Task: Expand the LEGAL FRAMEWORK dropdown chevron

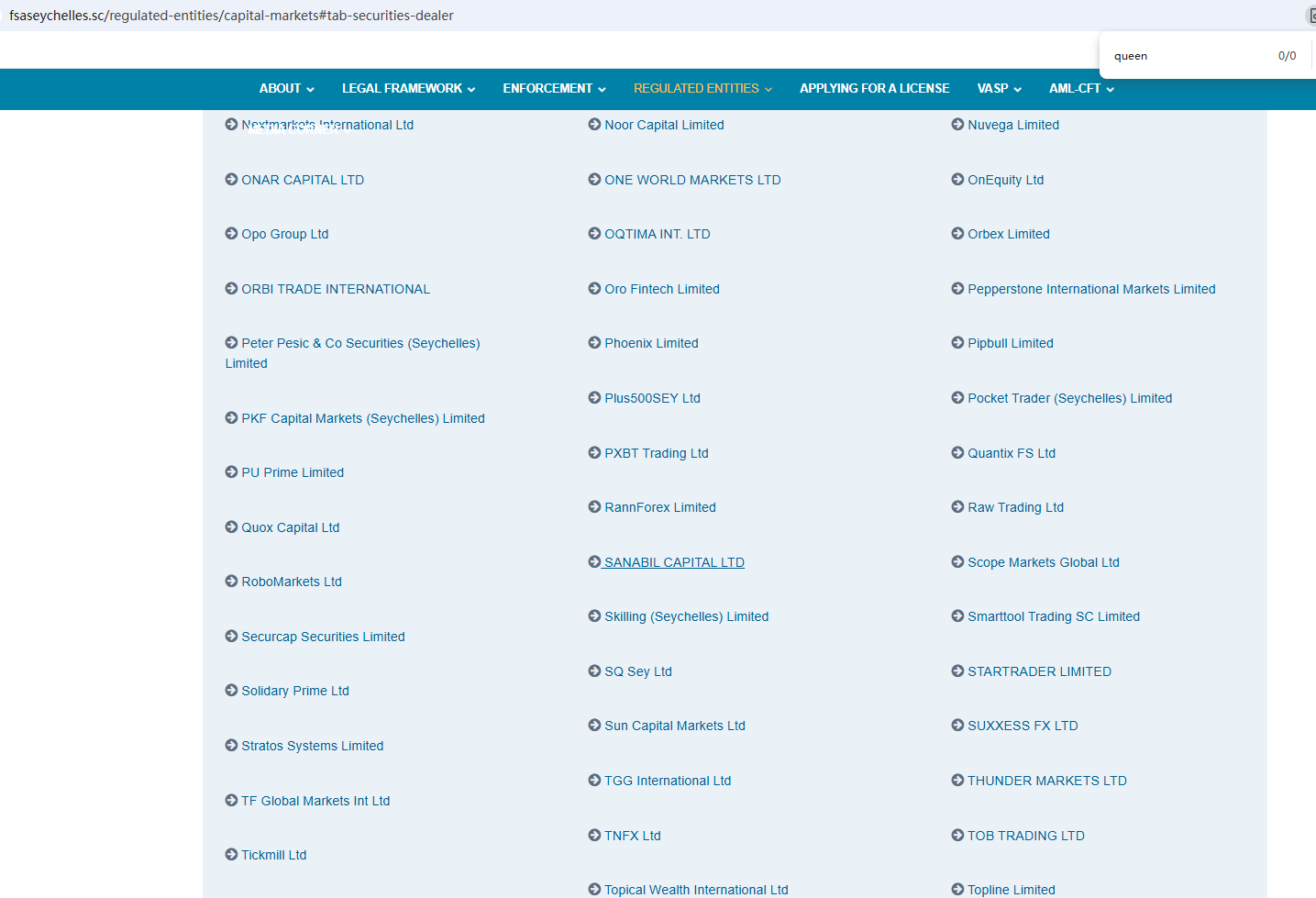Action: point(471,90)
